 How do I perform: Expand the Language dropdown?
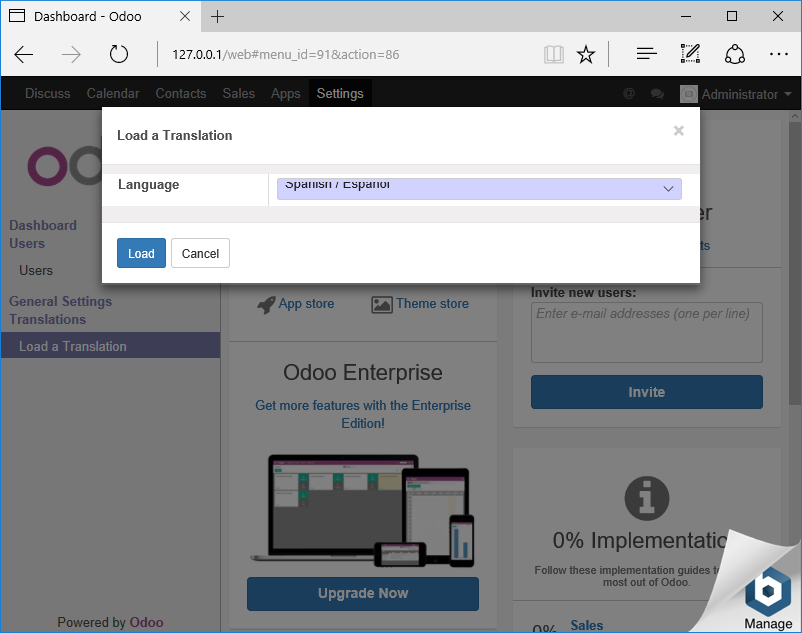click(479, 188)
